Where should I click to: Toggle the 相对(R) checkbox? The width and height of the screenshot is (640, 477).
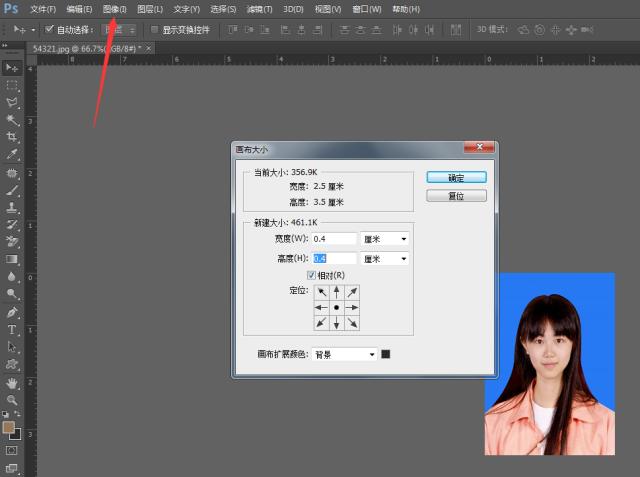coord(312,275)
